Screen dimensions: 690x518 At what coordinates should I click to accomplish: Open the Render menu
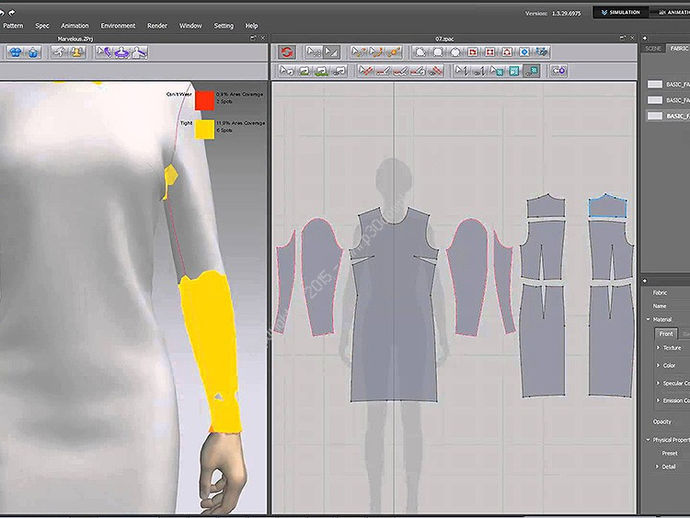[x=157, y=26]
